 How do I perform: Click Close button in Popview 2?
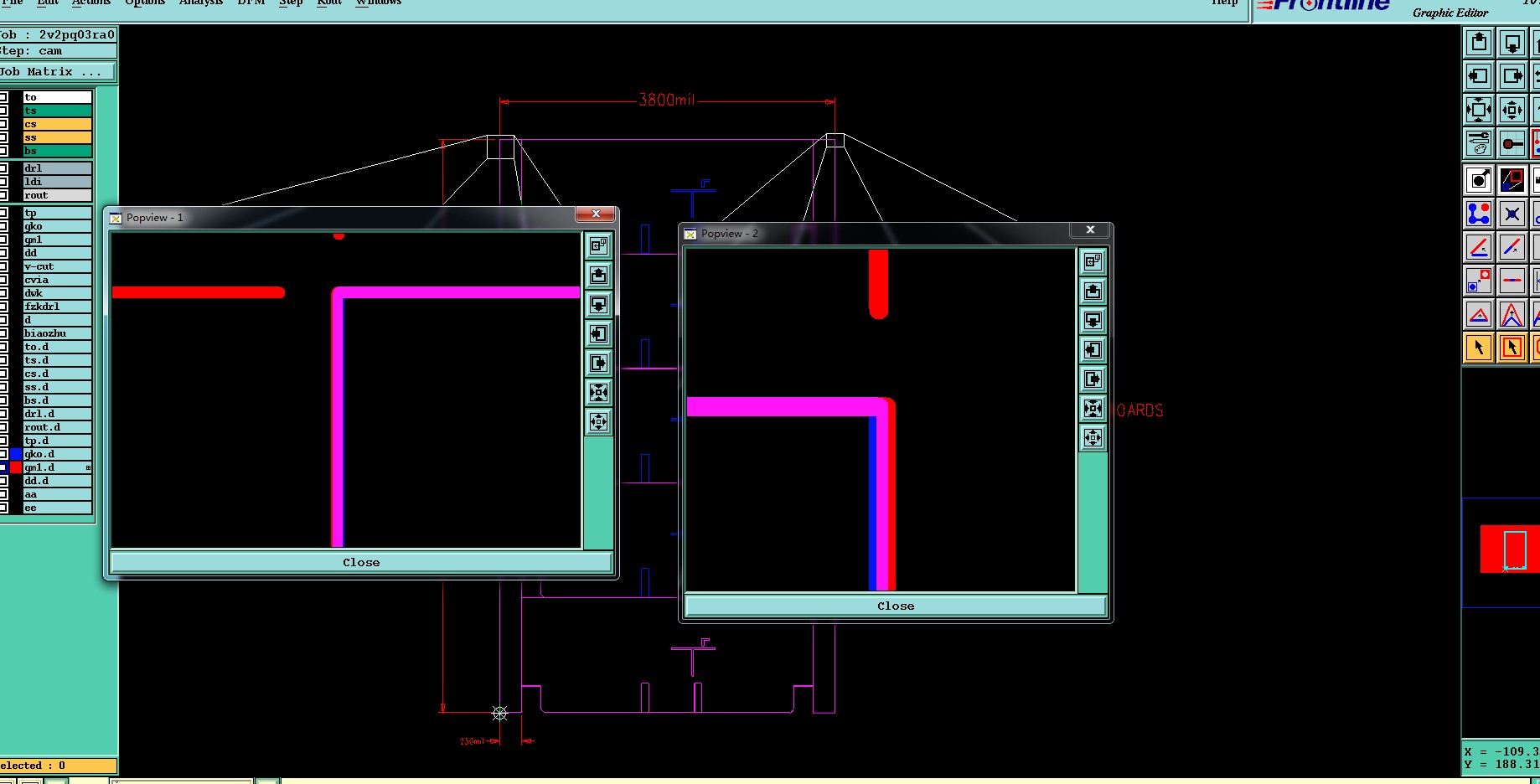coord(896,606)
